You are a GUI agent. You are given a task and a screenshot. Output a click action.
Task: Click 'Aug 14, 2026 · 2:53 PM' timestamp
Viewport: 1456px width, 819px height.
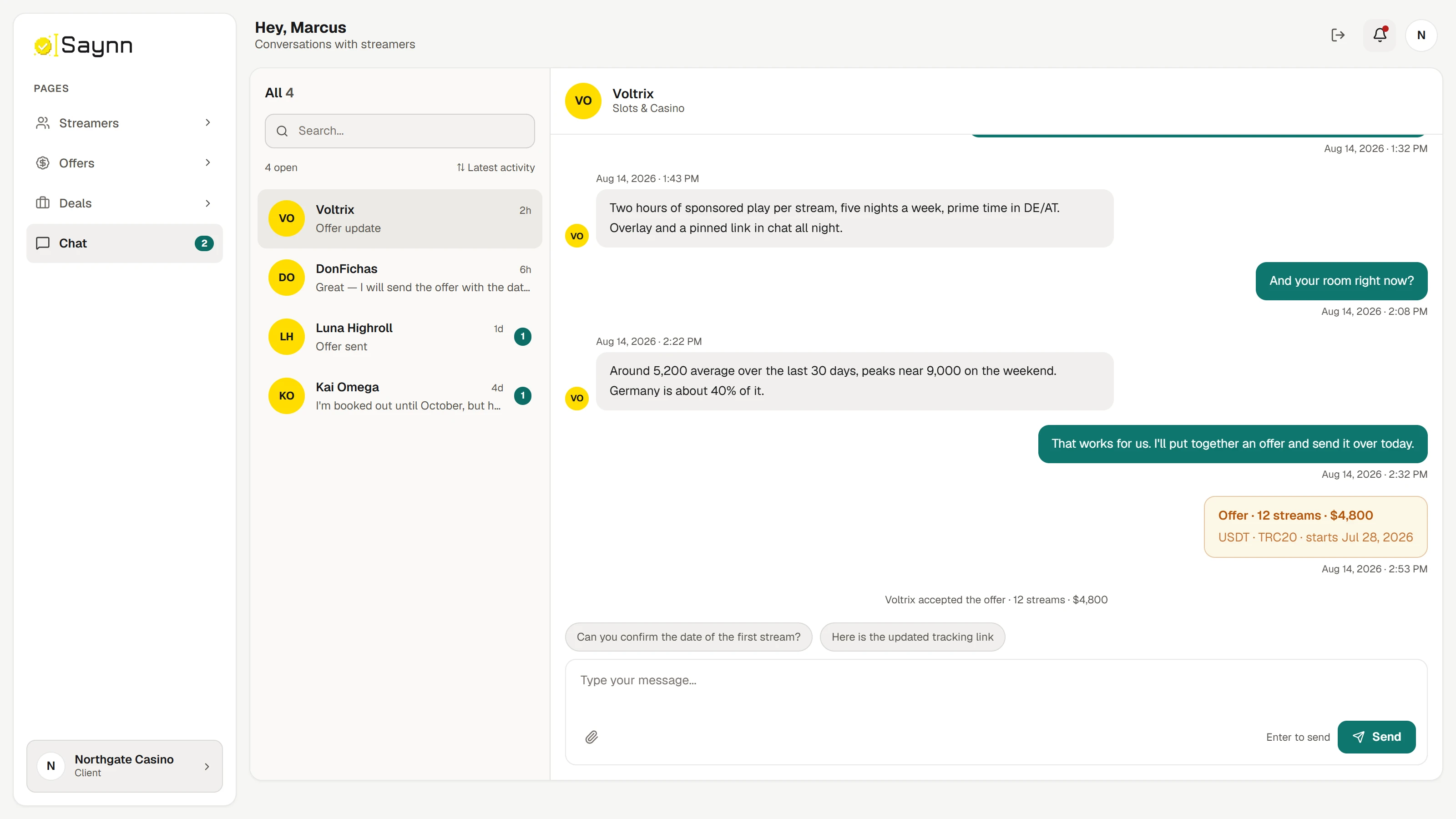pos(1374,569)
